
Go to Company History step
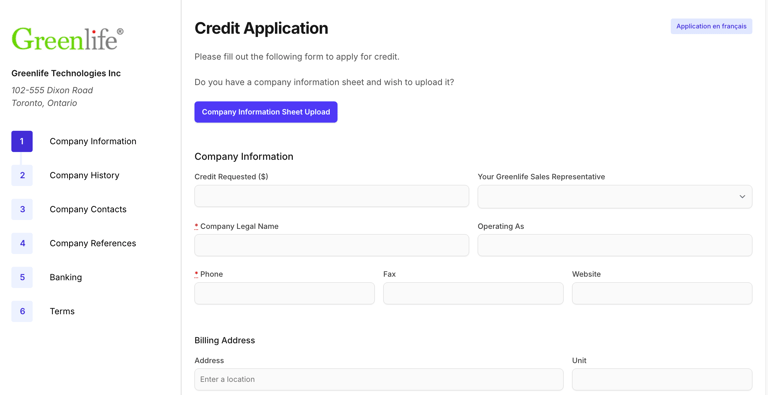pyautogui.click(x=84, y=175)
